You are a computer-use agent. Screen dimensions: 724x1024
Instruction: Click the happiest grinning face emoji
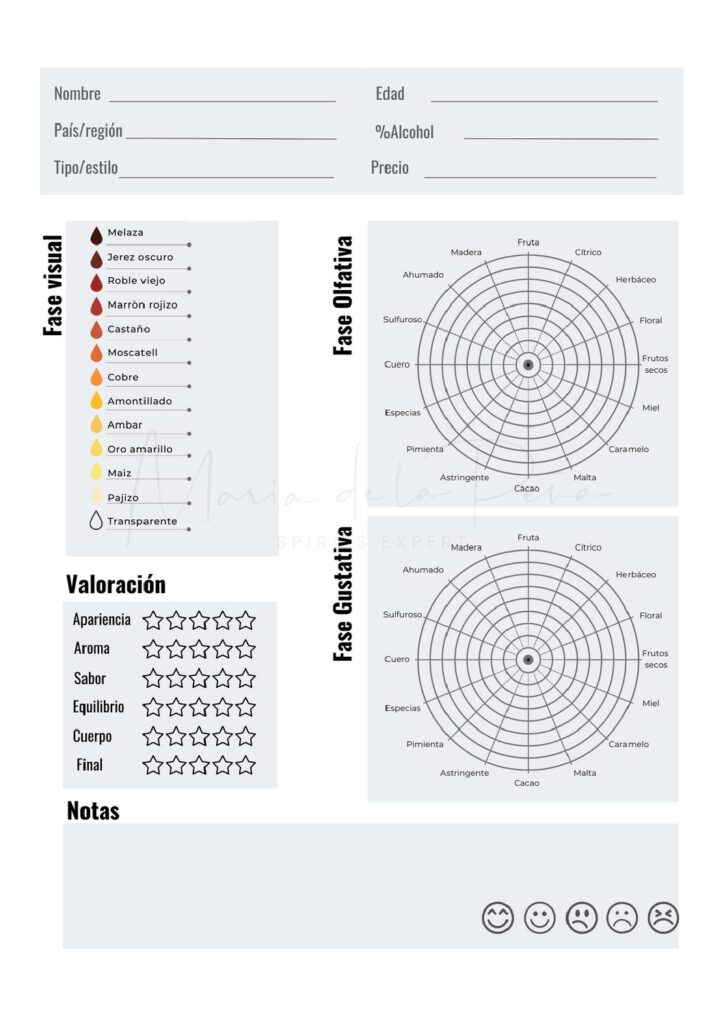pyautogui.click(x=498, y=917)
